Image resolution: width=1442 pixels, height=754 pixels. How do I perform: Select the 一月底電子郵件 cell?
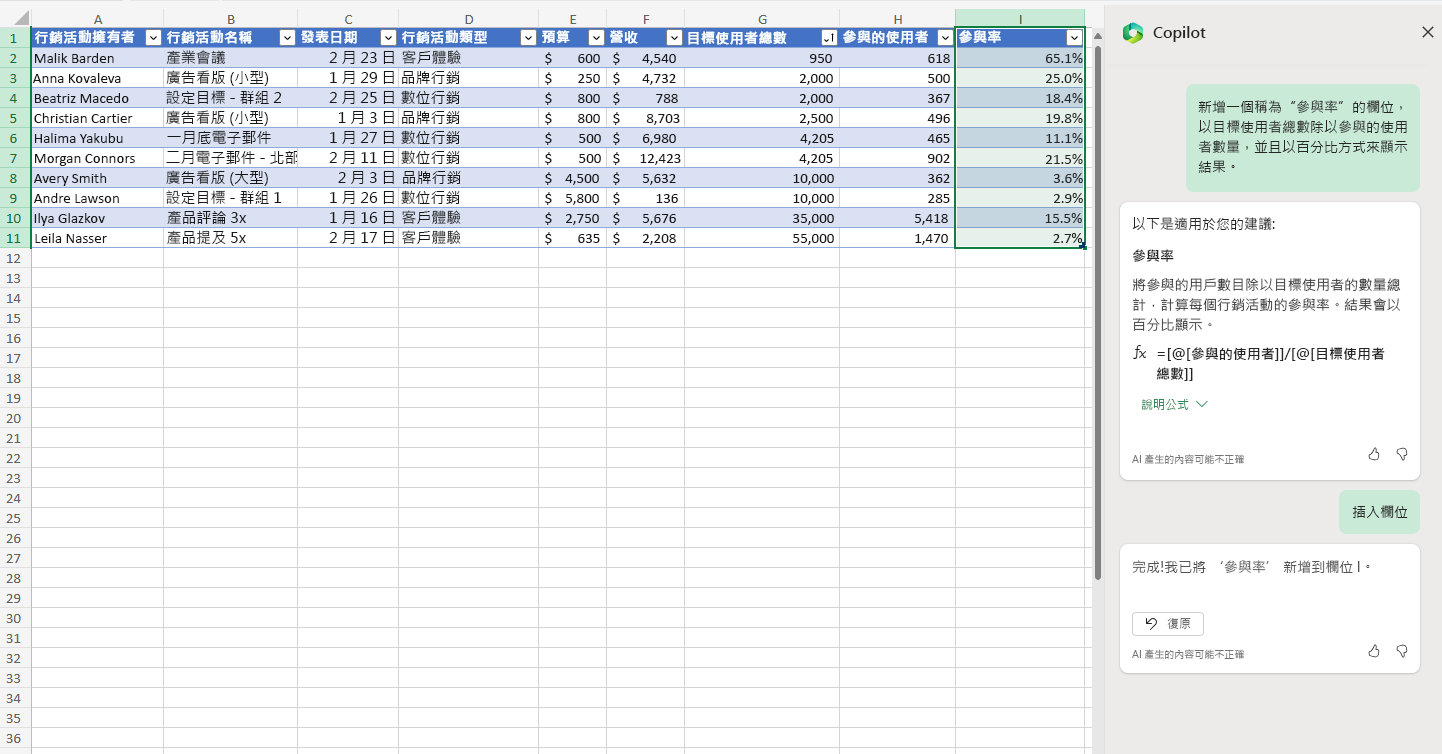pos(230,138)
